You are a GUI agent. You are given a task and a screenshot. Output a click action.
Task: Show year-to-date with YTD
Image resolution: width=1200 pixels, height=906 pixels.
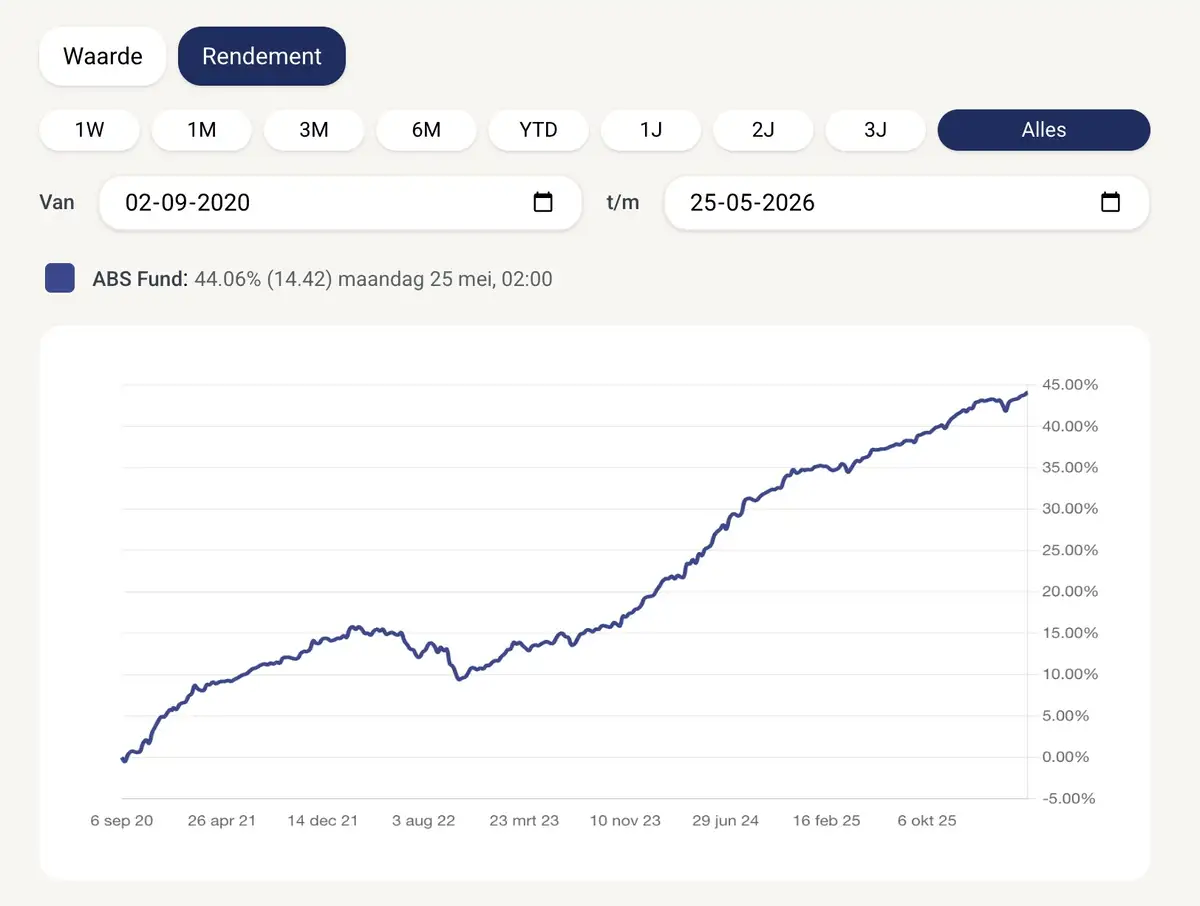click(x=538, y=130)
